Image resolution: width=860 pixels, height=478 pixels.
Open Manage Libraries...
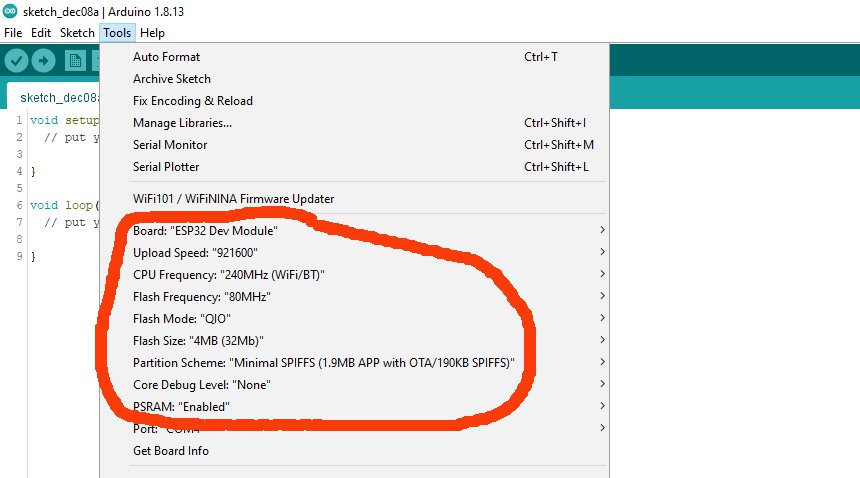(354, 123)
